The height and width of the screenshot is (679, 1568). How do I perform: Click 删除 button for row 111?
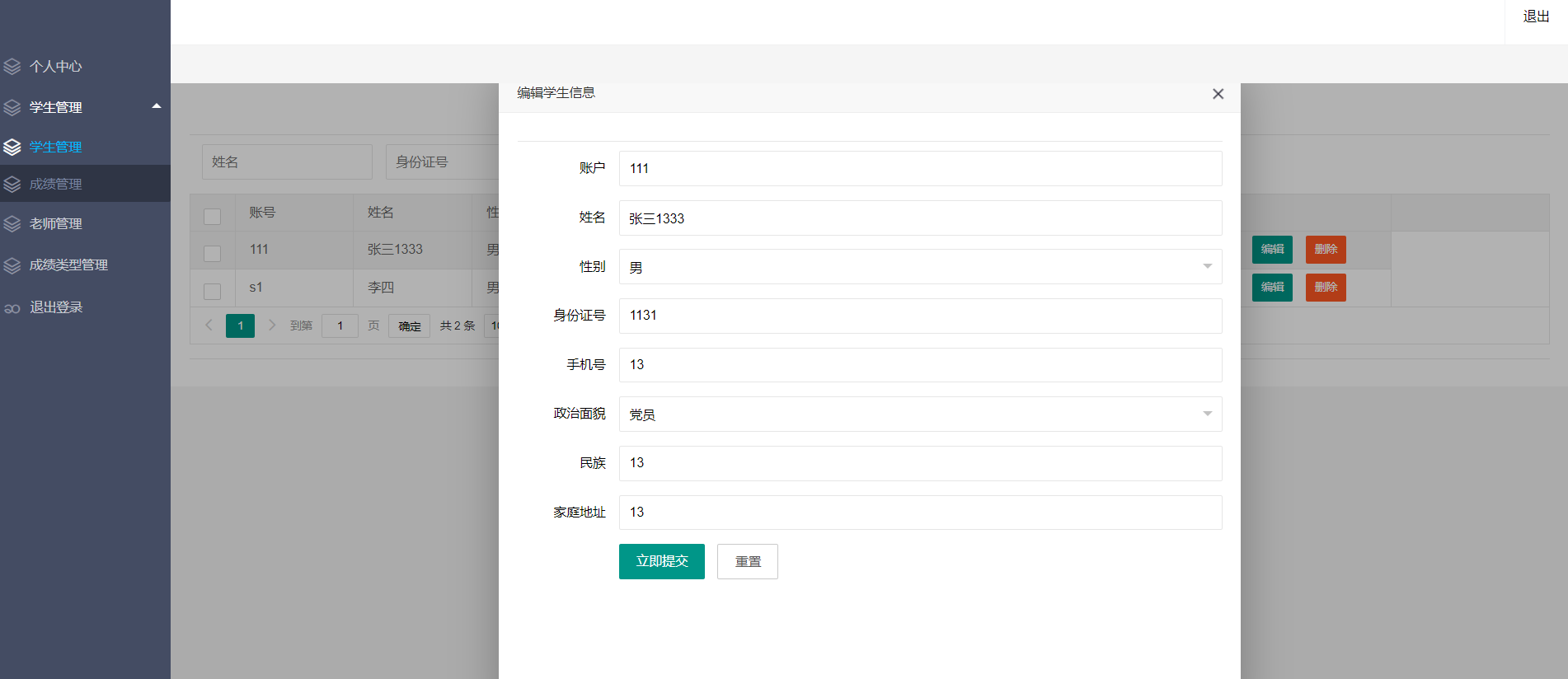click(1326, 249)
